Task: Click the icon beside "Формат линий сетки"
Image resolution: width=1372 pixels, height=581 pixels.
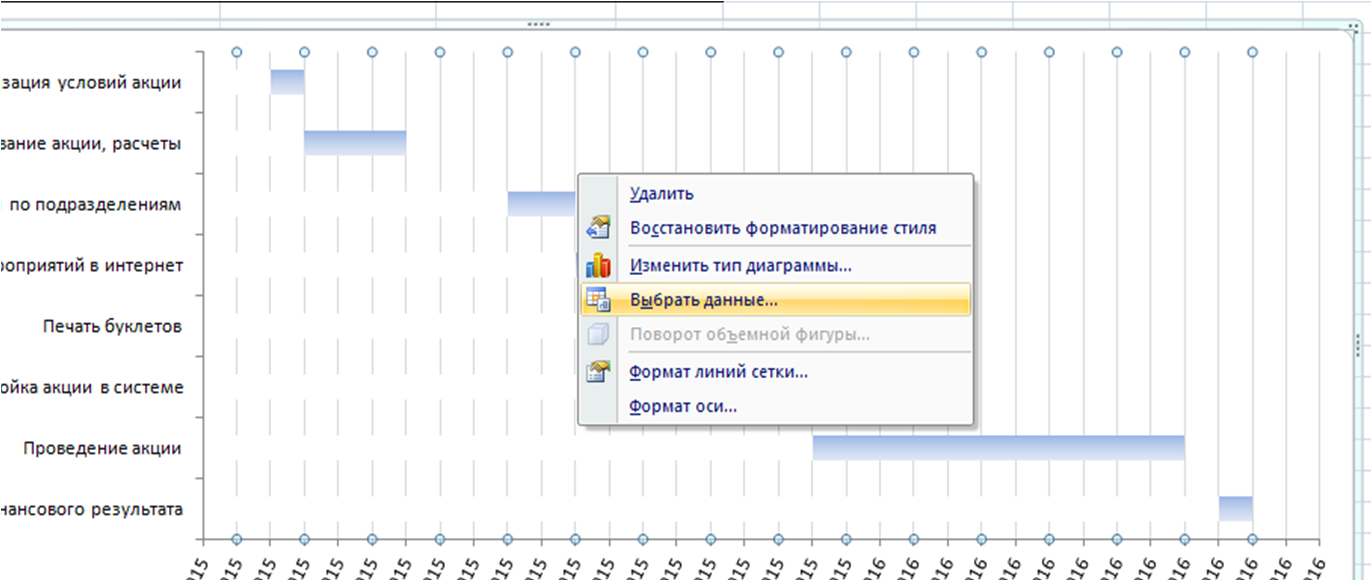Action: coord(598,372)
